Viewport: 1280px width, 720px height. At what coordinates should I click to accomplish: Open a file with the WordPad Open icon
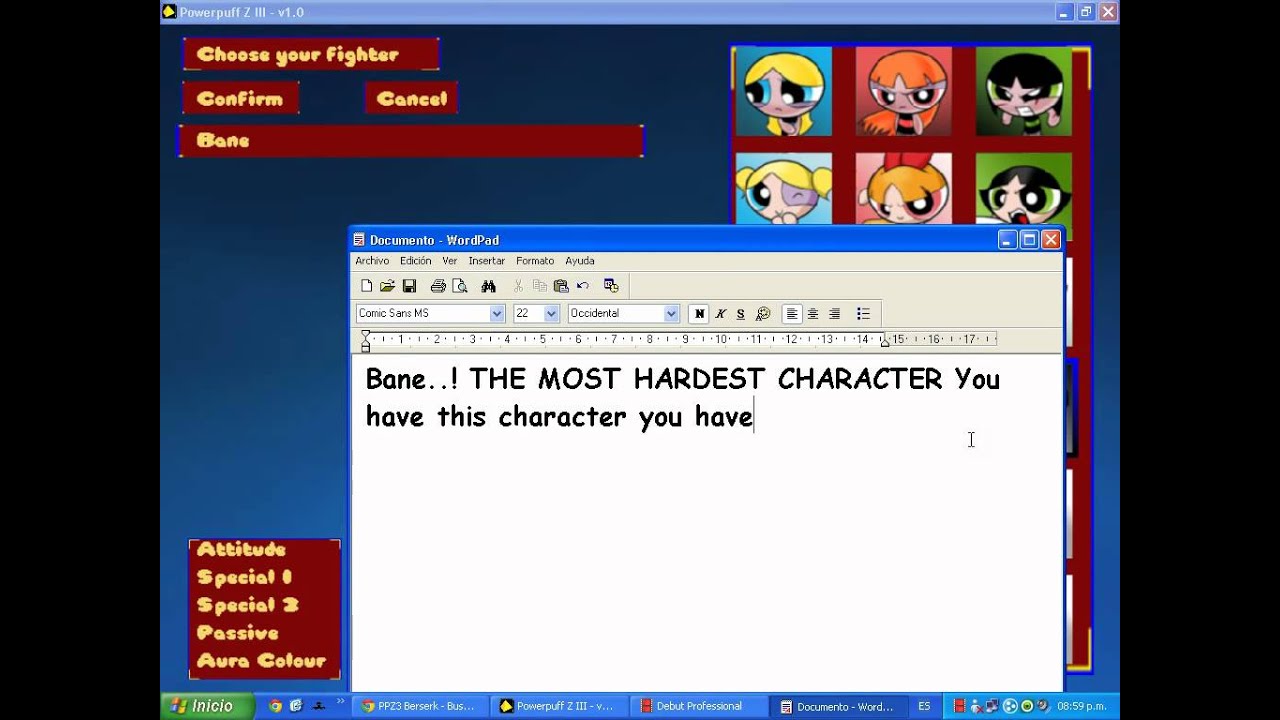387,286
